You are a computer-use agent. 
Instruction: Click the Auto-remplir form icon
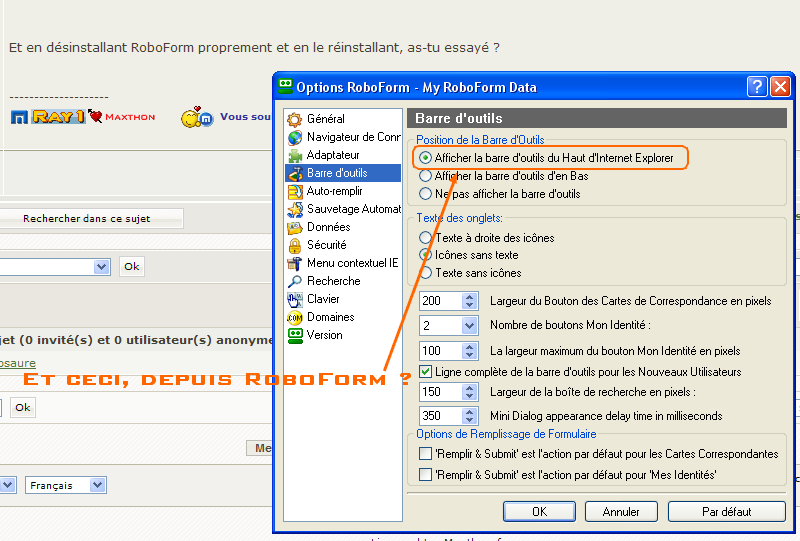pos(294,191)
